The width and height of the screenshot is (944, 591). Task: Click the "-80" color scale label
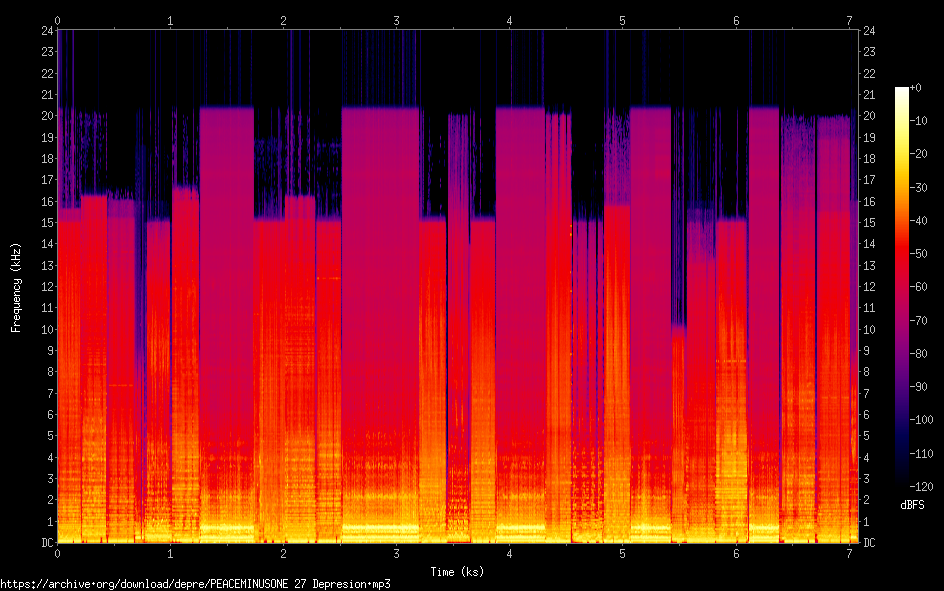(918, 354)
